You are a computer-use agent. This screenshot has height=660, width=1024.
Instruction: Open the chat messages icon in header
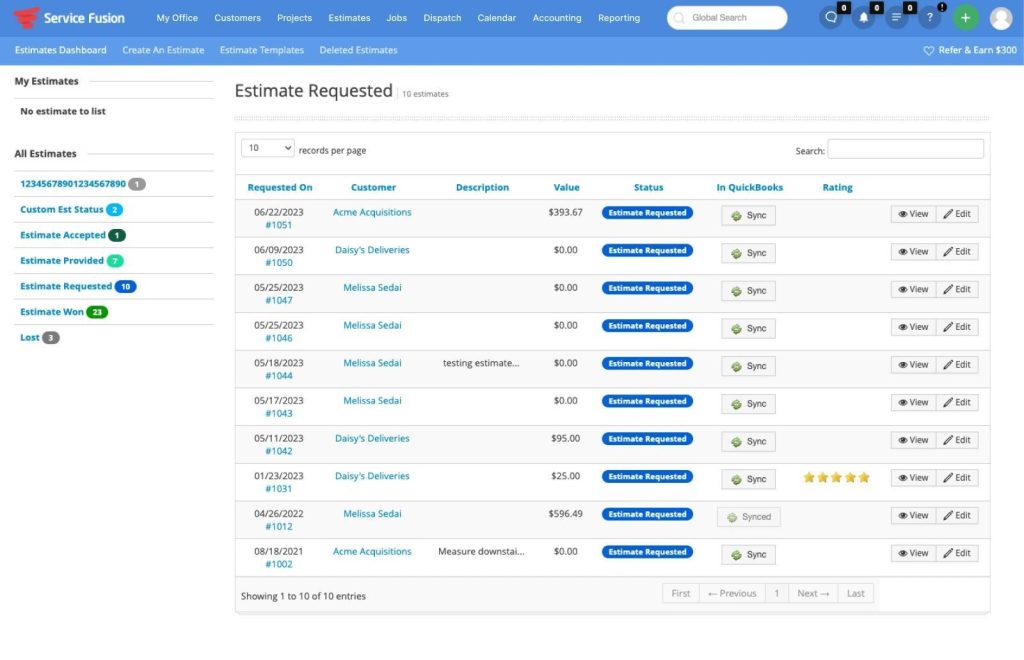coord(830,18)
